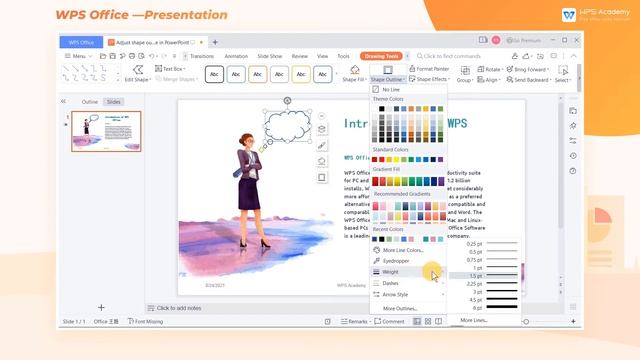Choose the 1 pt line weight
The height and width of the screenshot is (360, 640).
coord(484,268)
